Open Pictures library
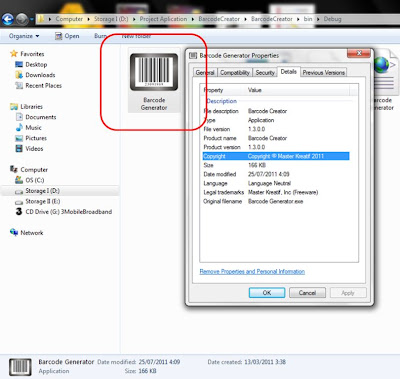 (36, 138)
